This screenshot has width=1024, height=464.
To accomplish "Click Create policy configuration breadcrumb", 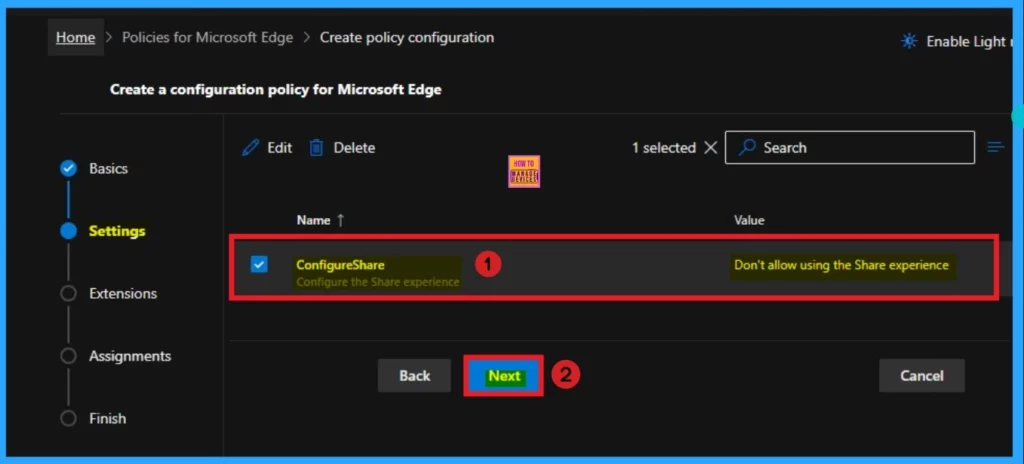I will (407, 37).
